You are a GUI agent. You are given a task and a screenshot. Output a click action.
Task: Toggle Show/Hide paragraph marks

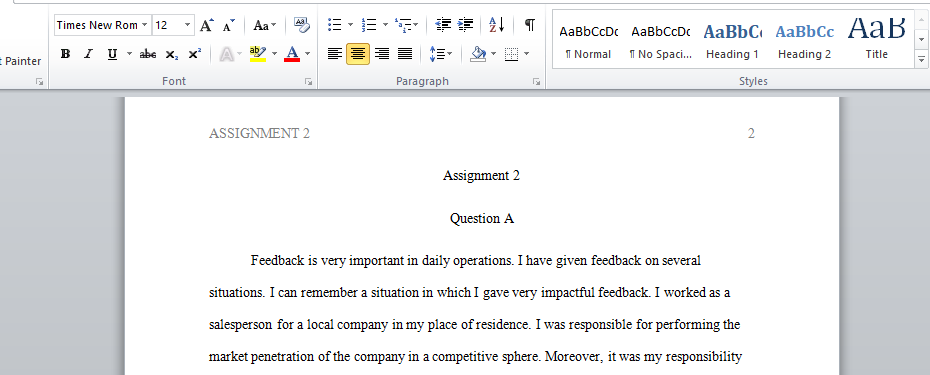(530, 25)
